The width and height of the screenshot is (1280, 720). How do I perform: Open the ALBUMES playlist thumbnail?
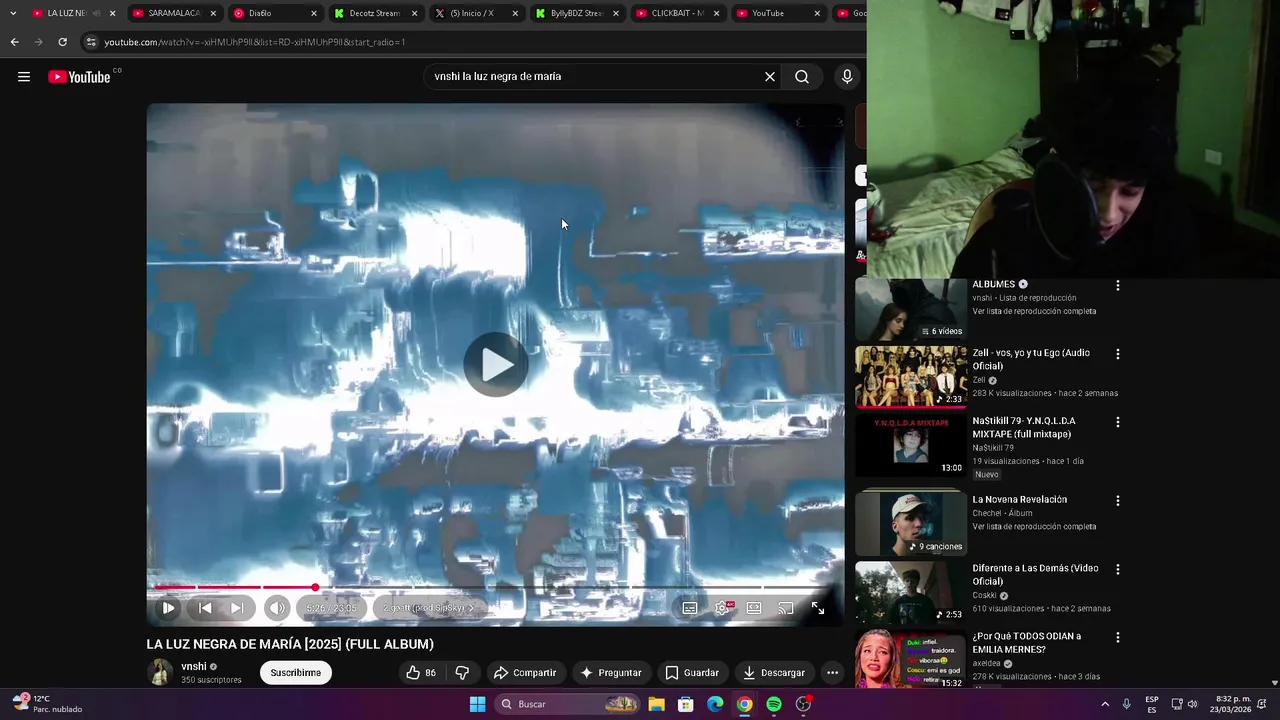pyautogui.click(x=911, y=310)
